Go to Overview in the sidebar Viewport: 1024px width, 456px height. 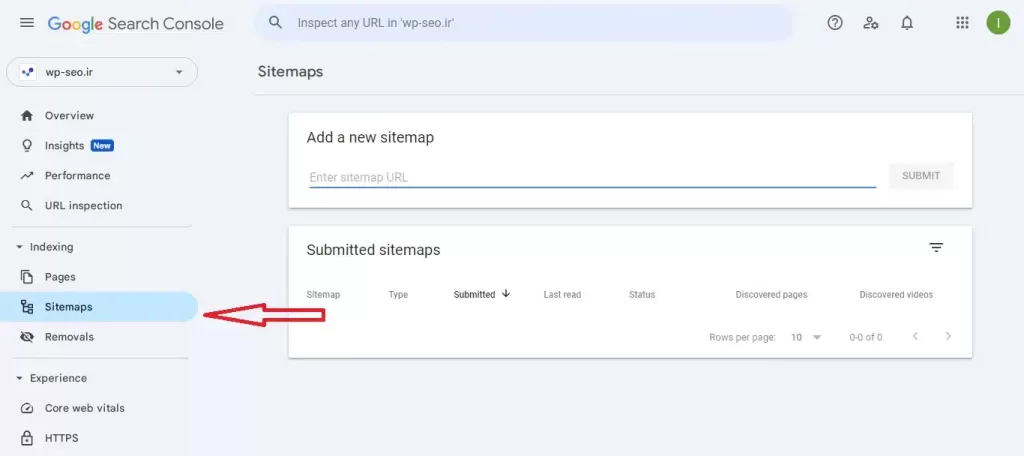pos(69,116)
